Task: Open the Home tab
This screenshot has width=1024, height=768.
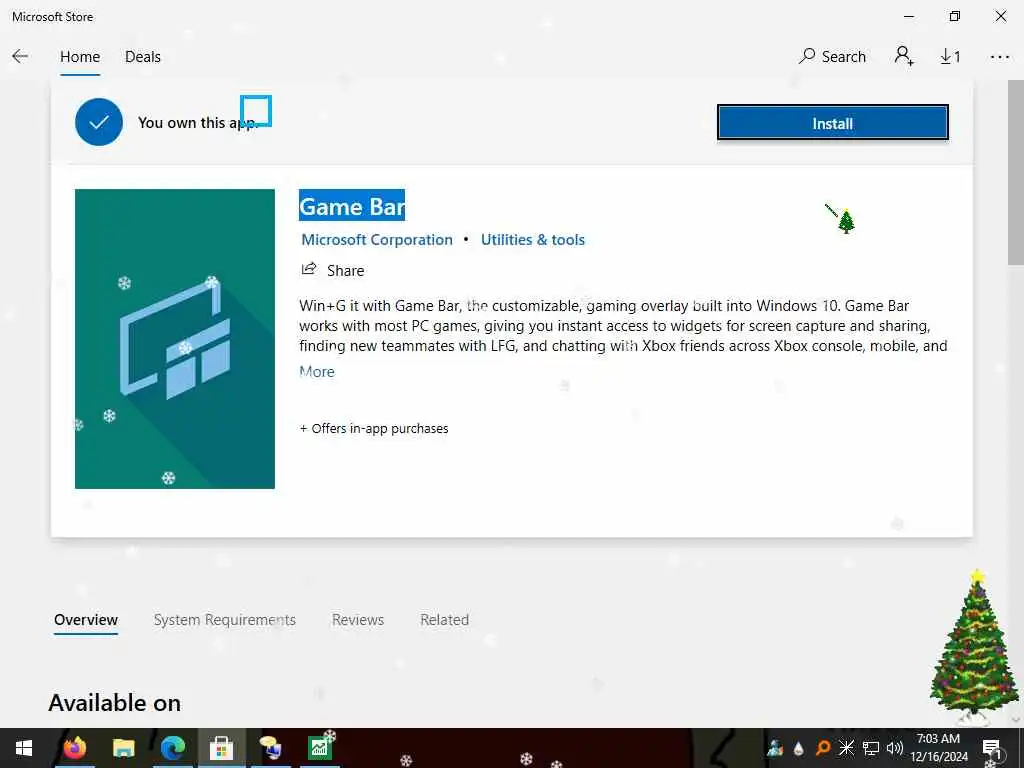Action: click(80, 57)
